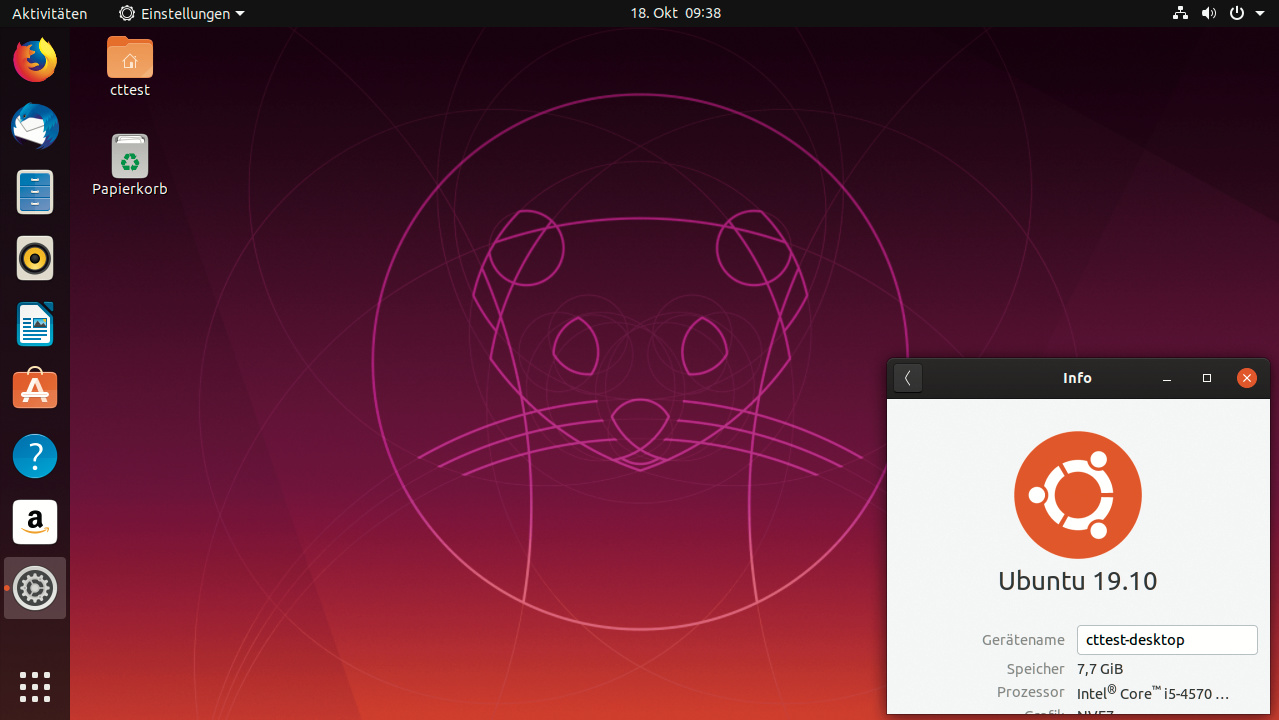Click the Prozessor value Intel Core i5-4570
Screen dimensions: 1279x720
tap(1153, 693)
